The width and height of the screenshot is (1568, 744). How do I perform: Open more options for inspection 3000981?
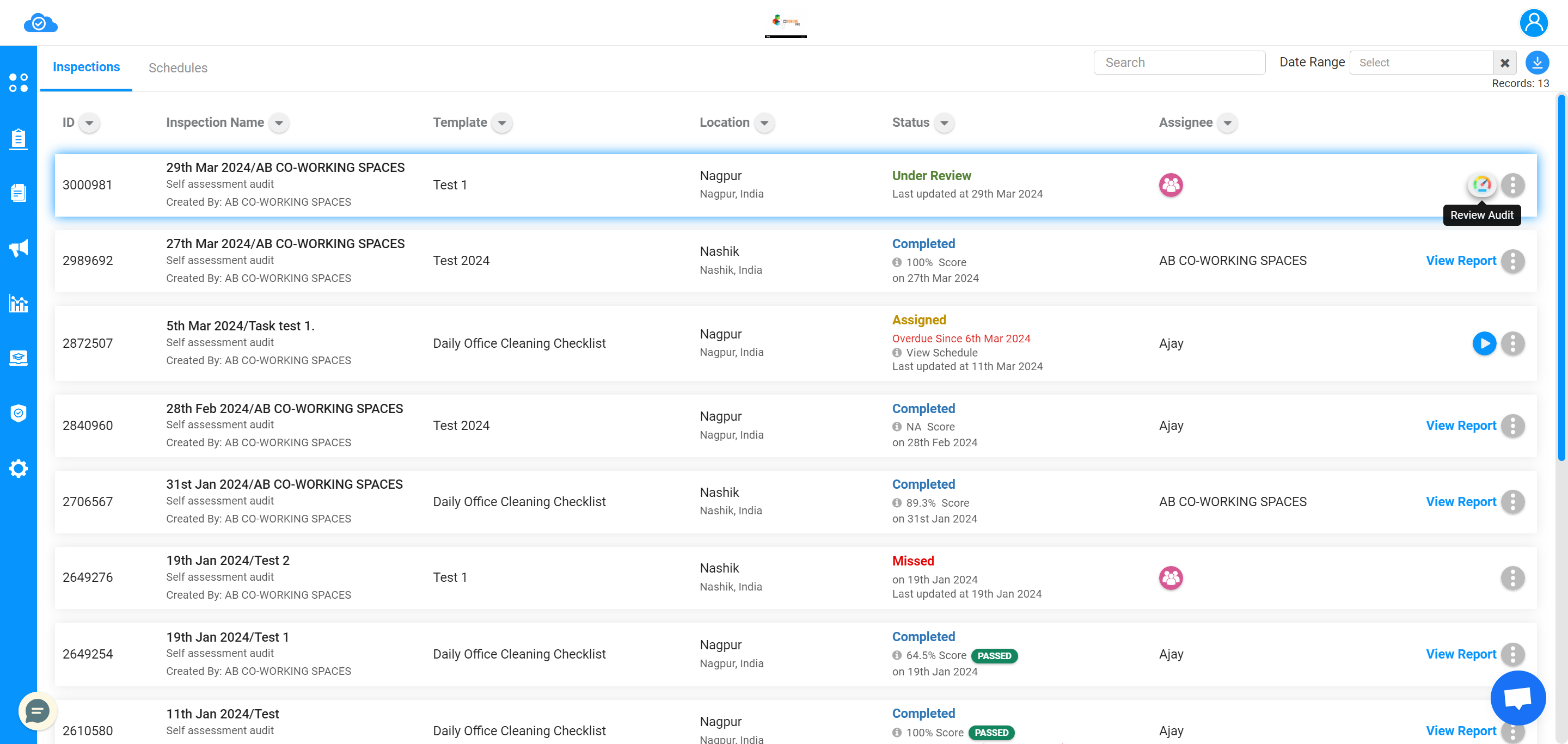pyautogui.click(x=1512, y=185)
